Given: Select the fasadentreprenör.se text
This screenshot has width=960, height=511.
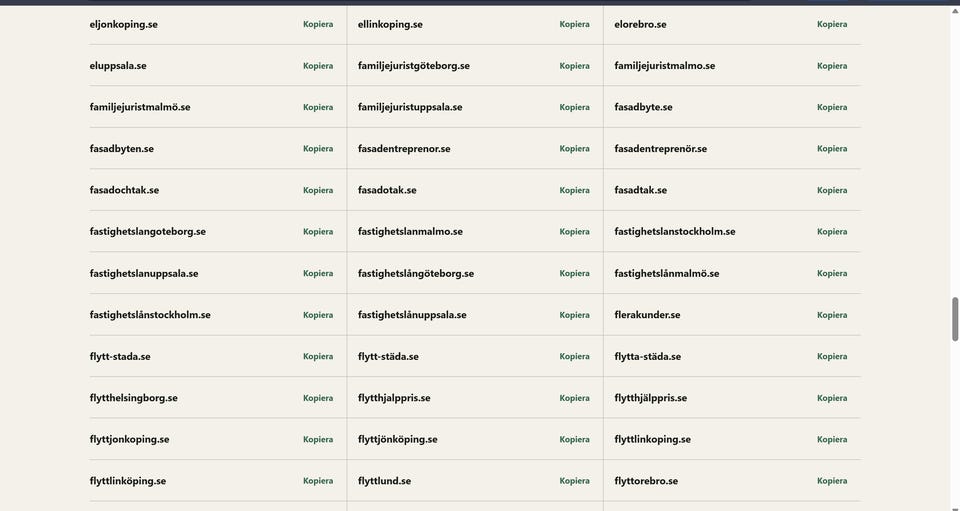Looking at the screenshot, I should coord(661,149).
